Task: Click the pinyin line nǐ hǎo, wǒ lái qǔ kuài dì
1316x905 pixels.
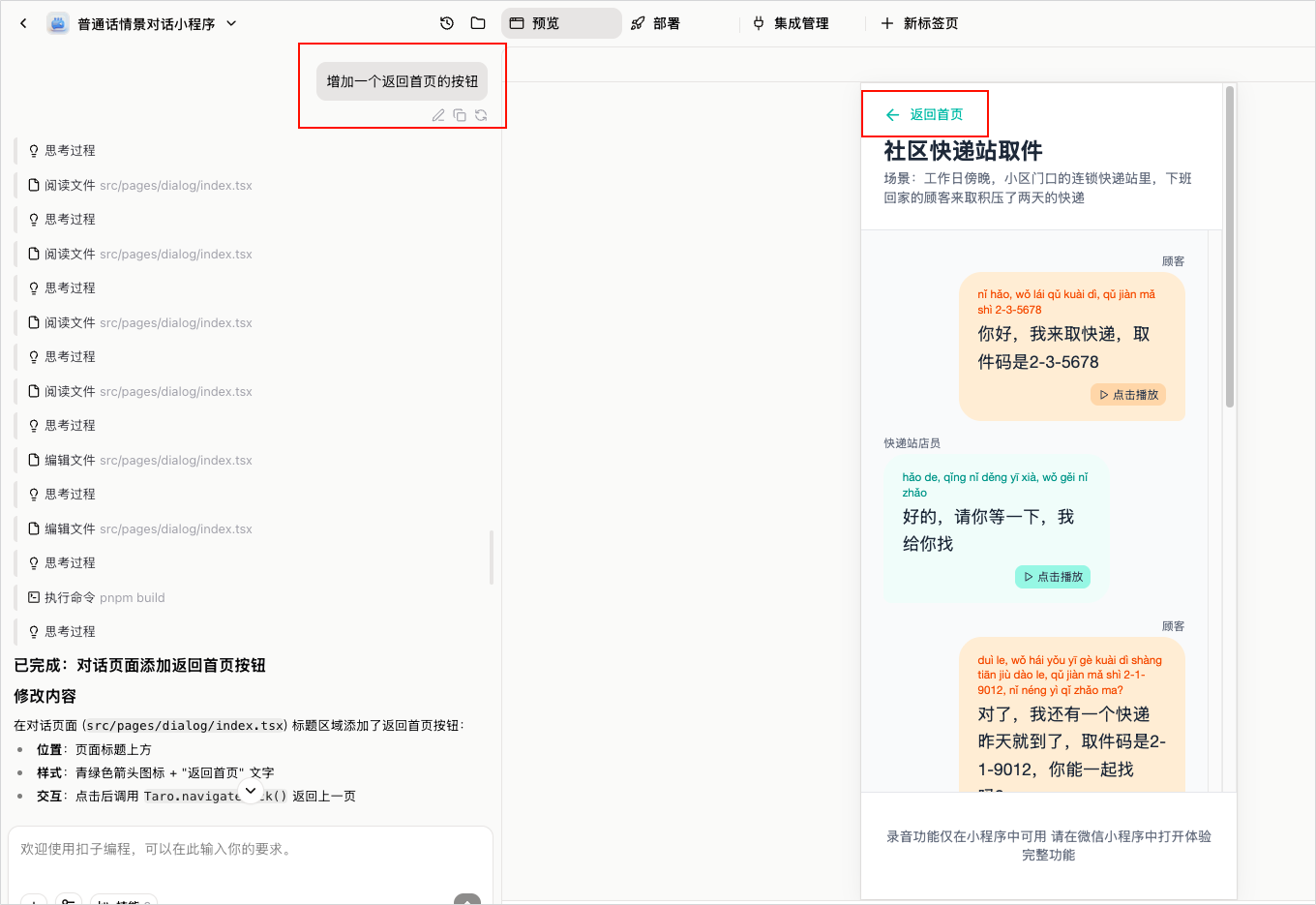Action: tap(1066, 302)
